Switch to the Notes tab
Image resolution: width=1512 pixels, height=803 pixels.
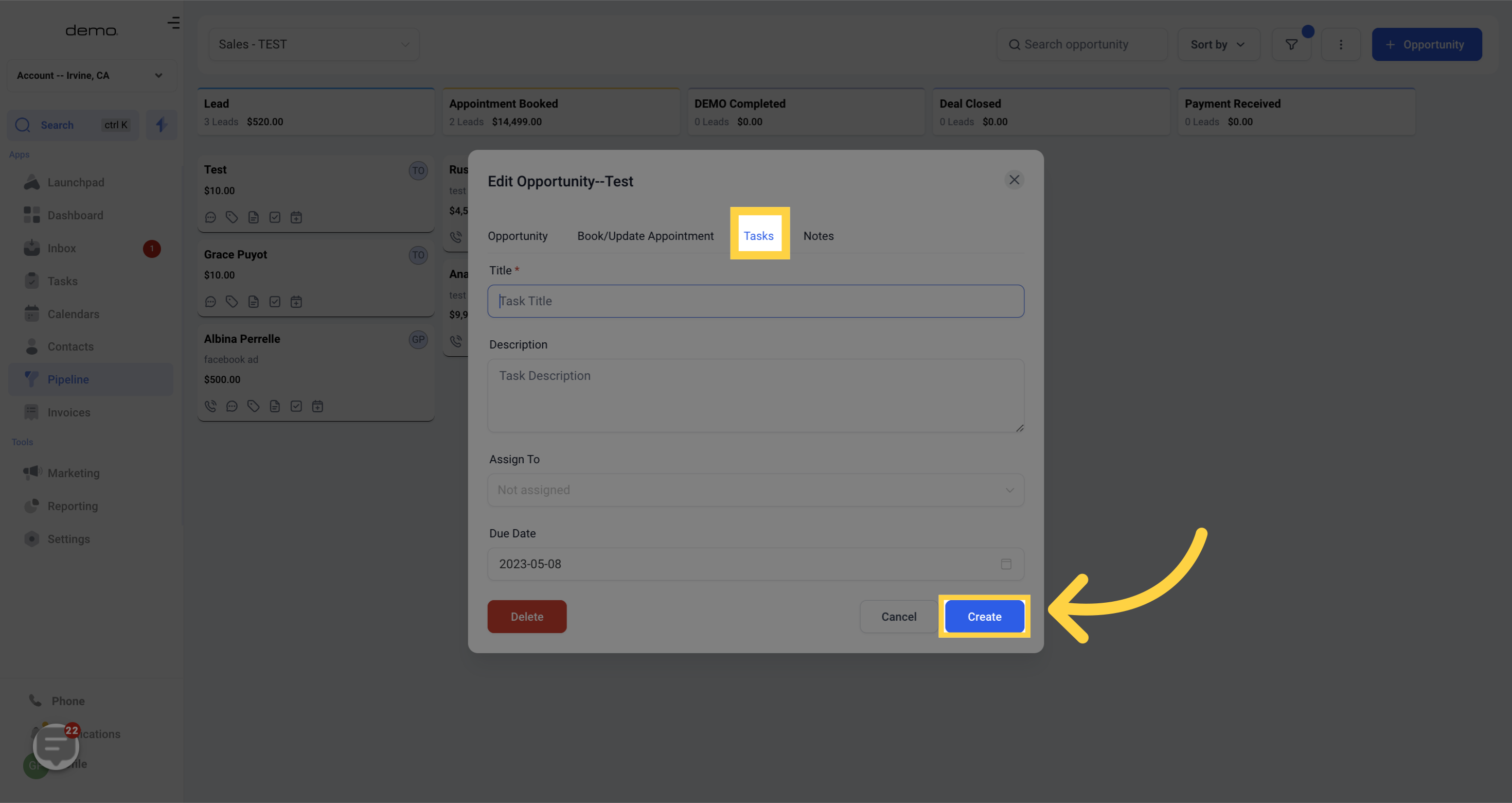click(x=817, y=236)
